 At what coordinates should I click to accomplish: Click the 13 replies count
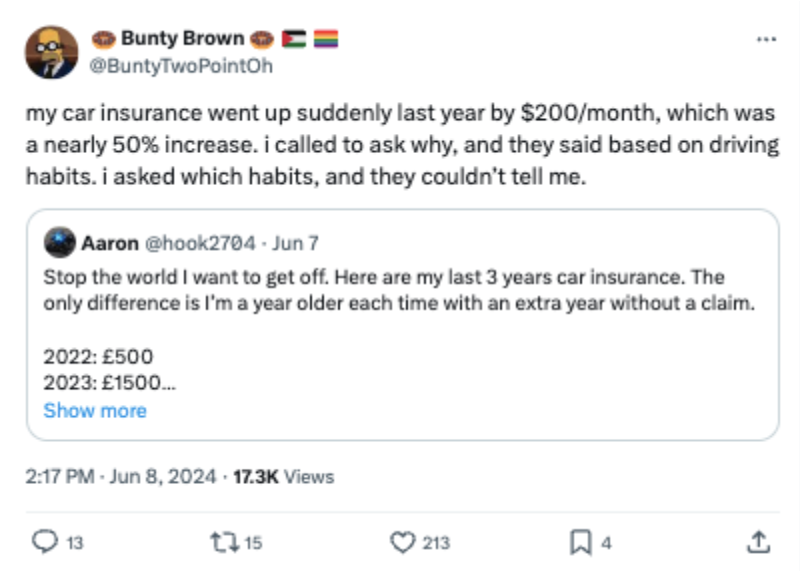tap(75, 543)
